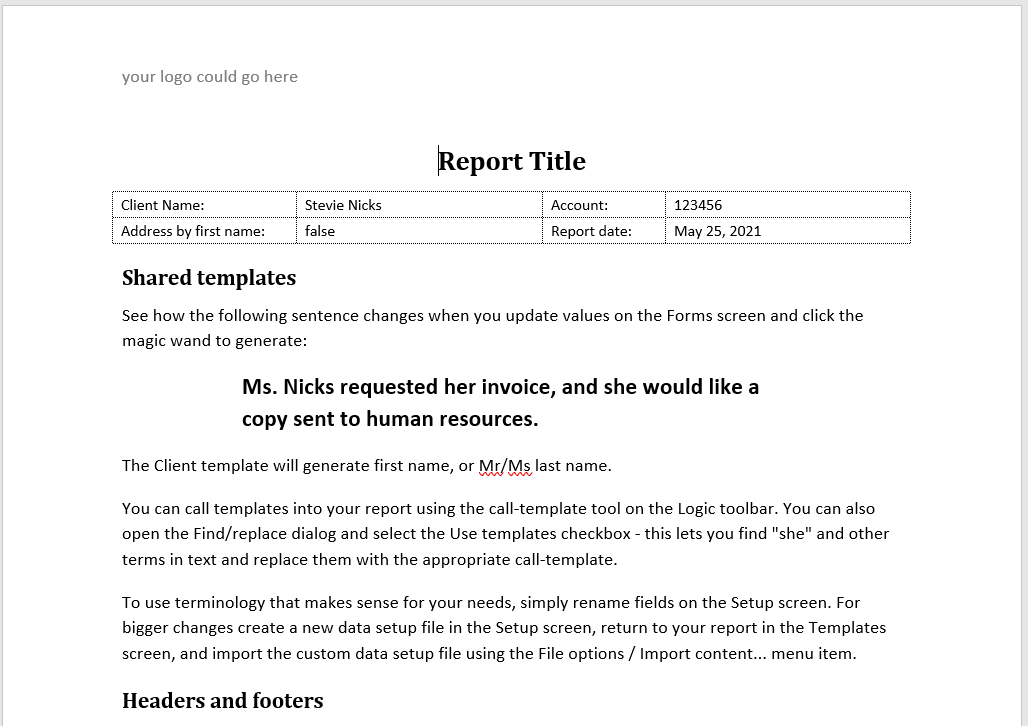Click the 'false' value cell
This screenshot has height=726, width=1028.
click(420, 231)
